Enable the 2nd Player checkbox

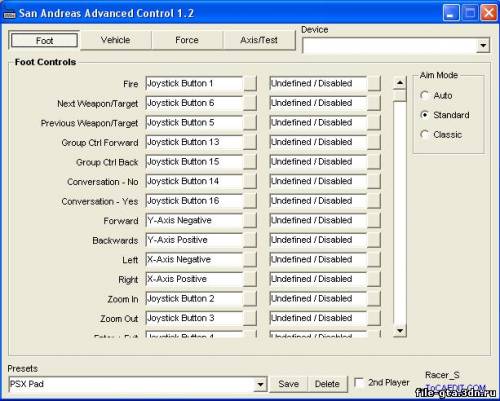click(x=359, y=383)
